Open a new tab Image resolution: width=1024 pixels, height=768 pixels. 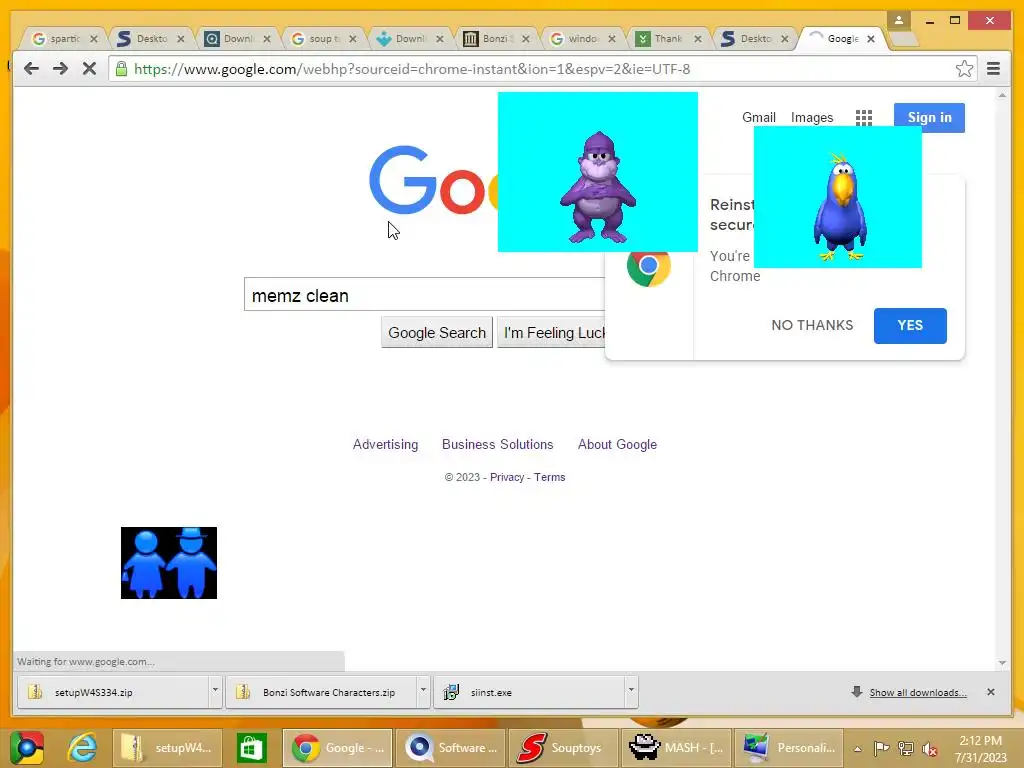[x=904, y=39]
